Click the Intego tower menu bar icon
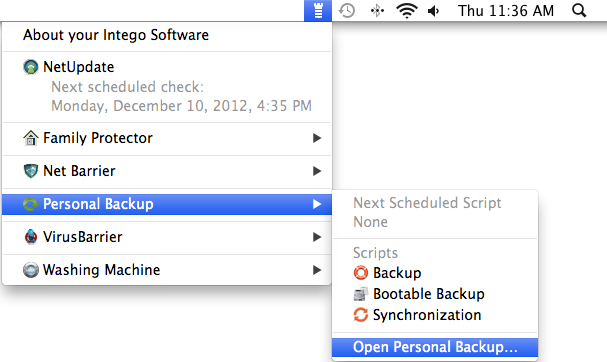 coord(318,10)
